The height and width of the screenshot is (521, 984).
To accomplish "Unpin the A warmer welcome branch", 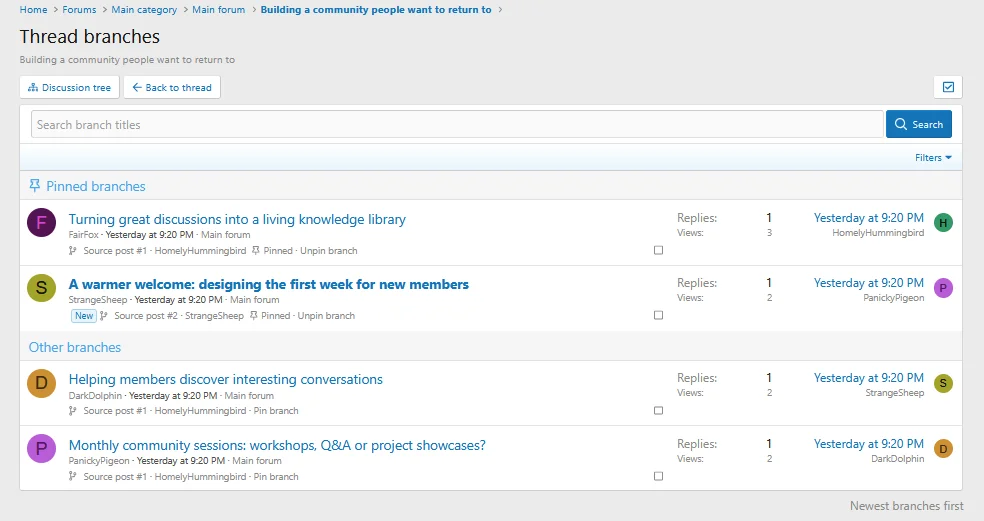I will [x=326, y=316].
